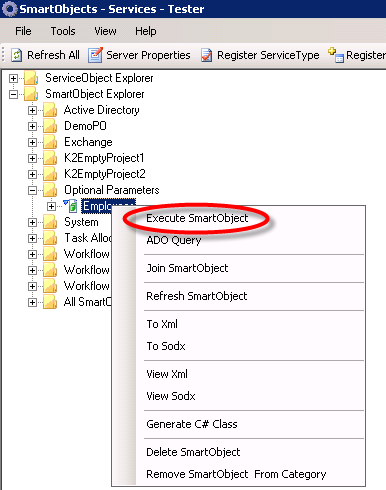Image resolution: width=386 pixels, height=490 pixels.
Task: Collapse the Optional Parameters node
Action: pyautogui.click(x=32, y=190)
